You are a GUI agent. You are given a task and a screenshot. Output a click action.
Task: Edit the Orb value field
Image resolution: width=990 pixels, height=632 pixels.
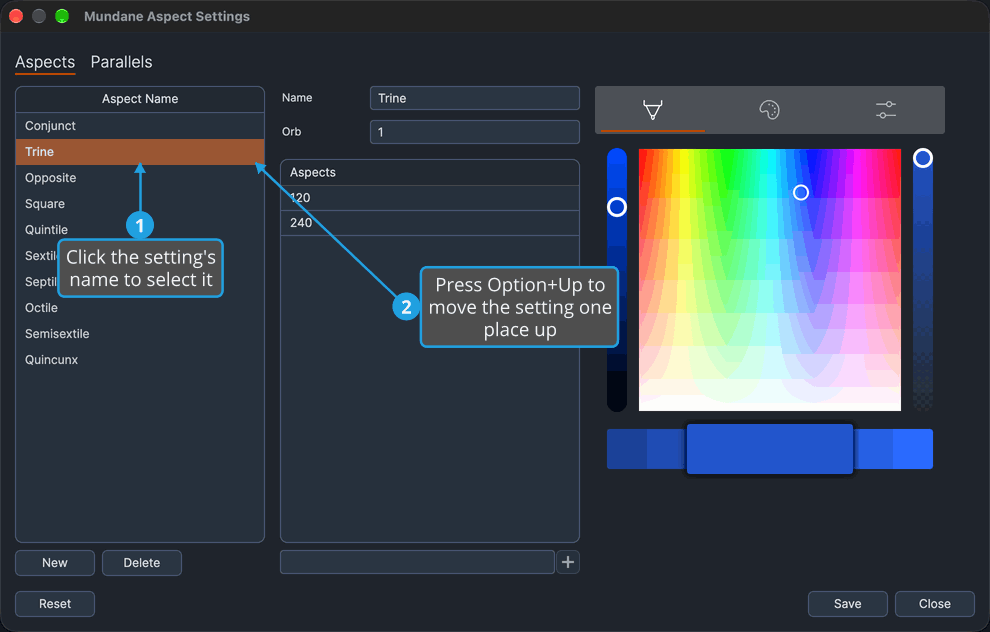pos(475,132)
